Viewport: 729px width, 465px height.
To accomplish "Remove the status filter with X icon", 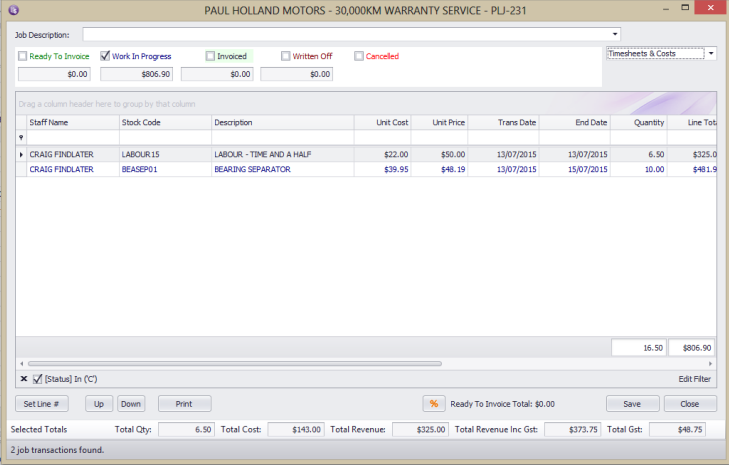I will pyautogui.click(x=24, y=379).
